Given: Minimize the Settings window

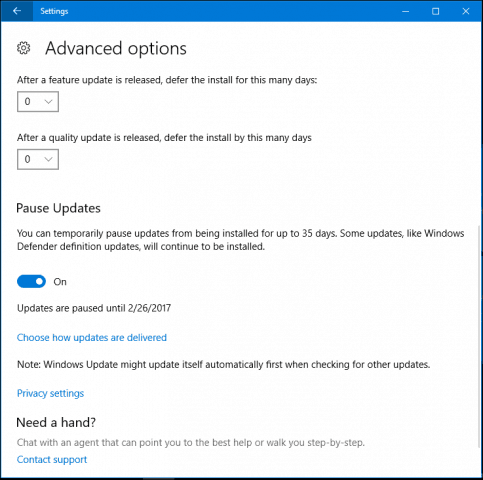Looking at the screenshot, I should coord(405,11).
